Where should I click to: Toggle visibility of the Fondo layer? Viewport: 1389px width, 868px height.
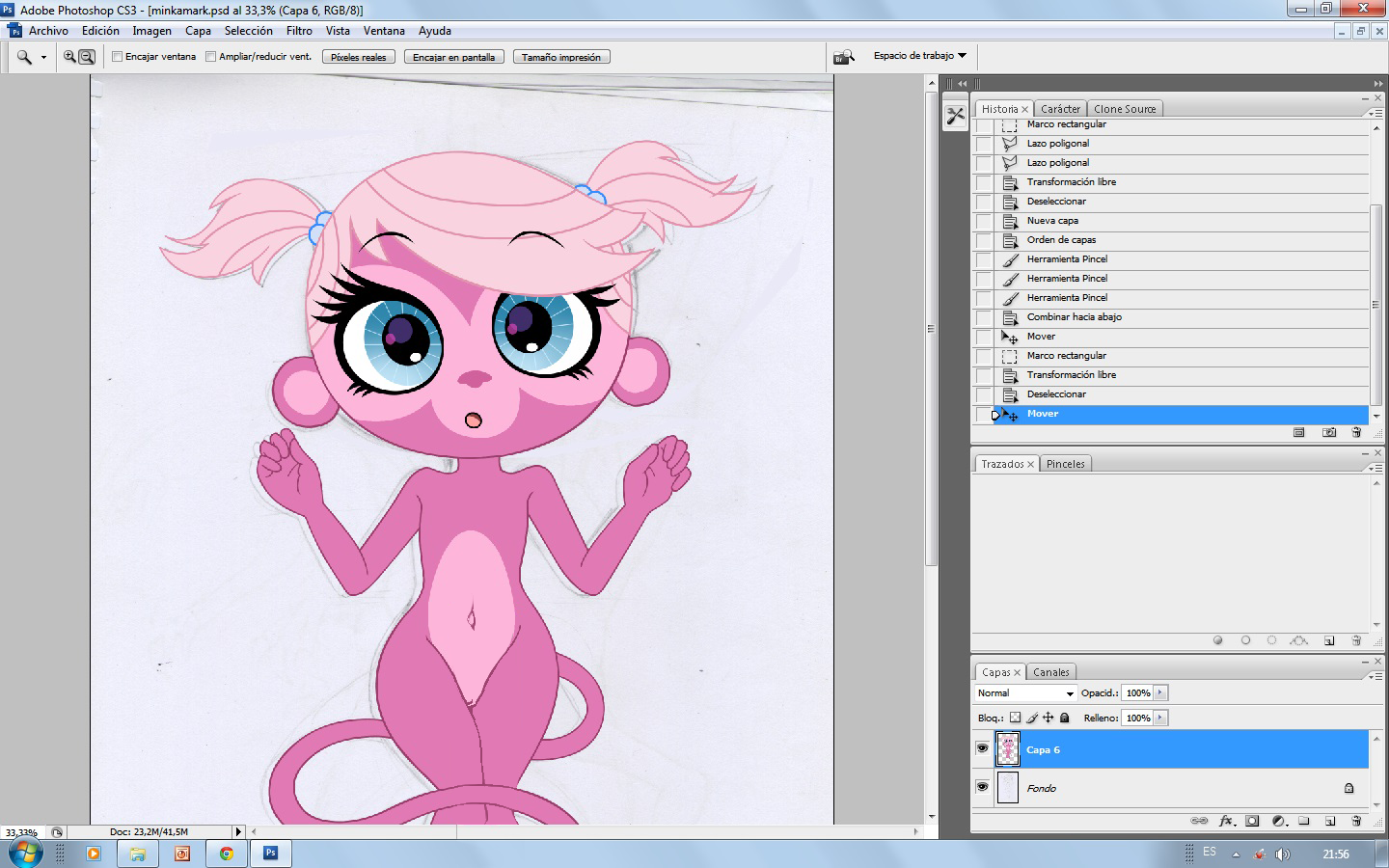[982, 787]
